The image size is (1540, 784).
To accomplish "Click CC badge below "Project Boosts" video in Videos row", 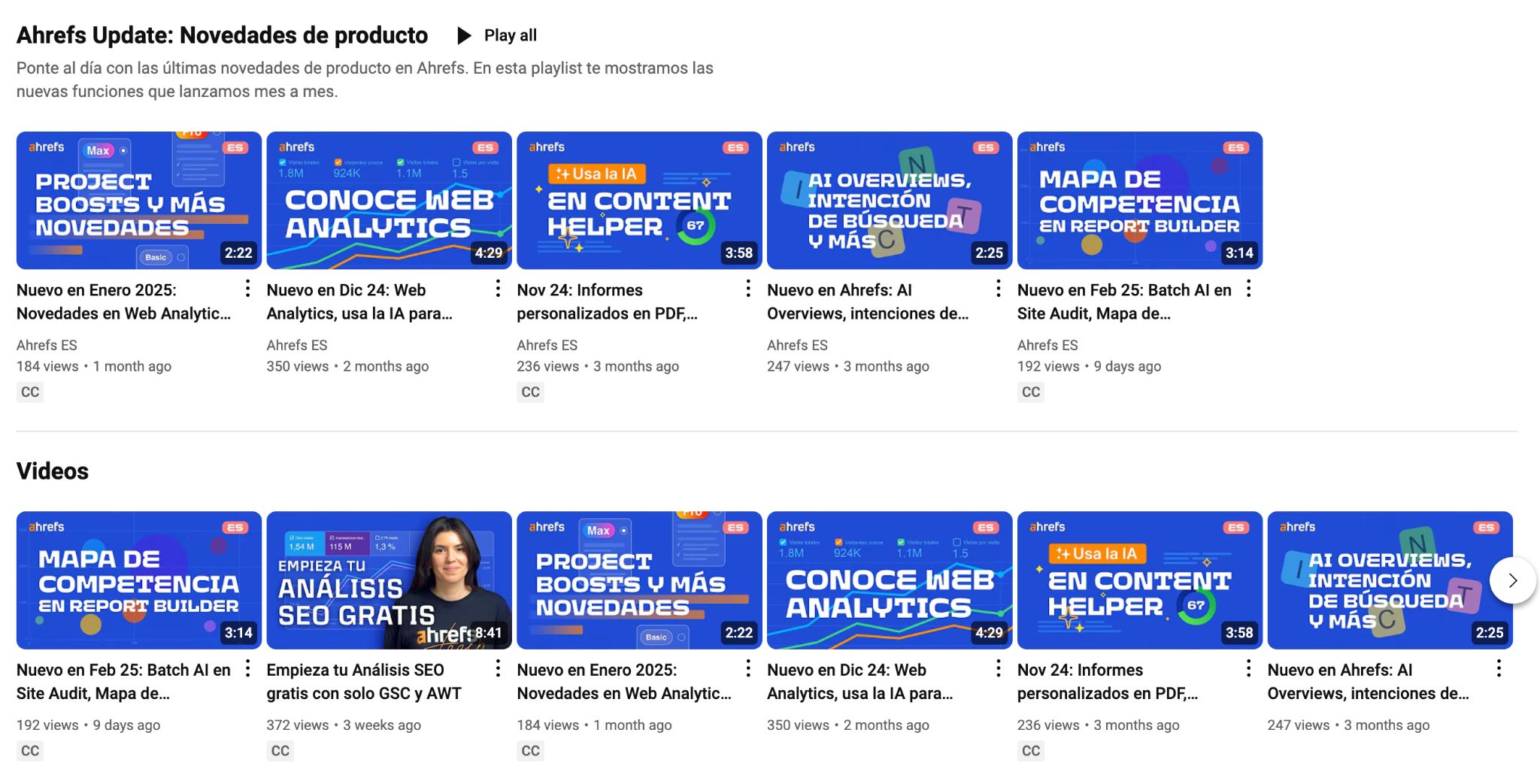I will point(531,750).
